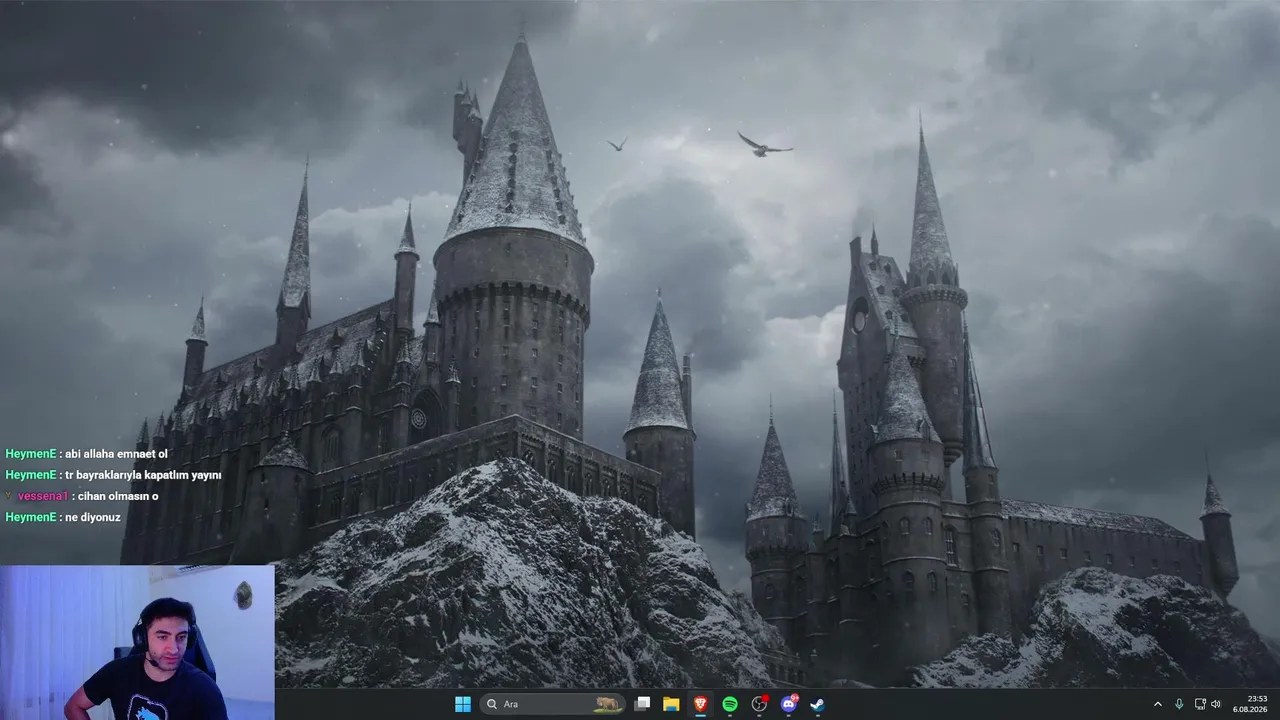The height and width of the screenshot is (720, 1280).
Task: Open the Windows Start menu
Action: click(x=463, y=704)
